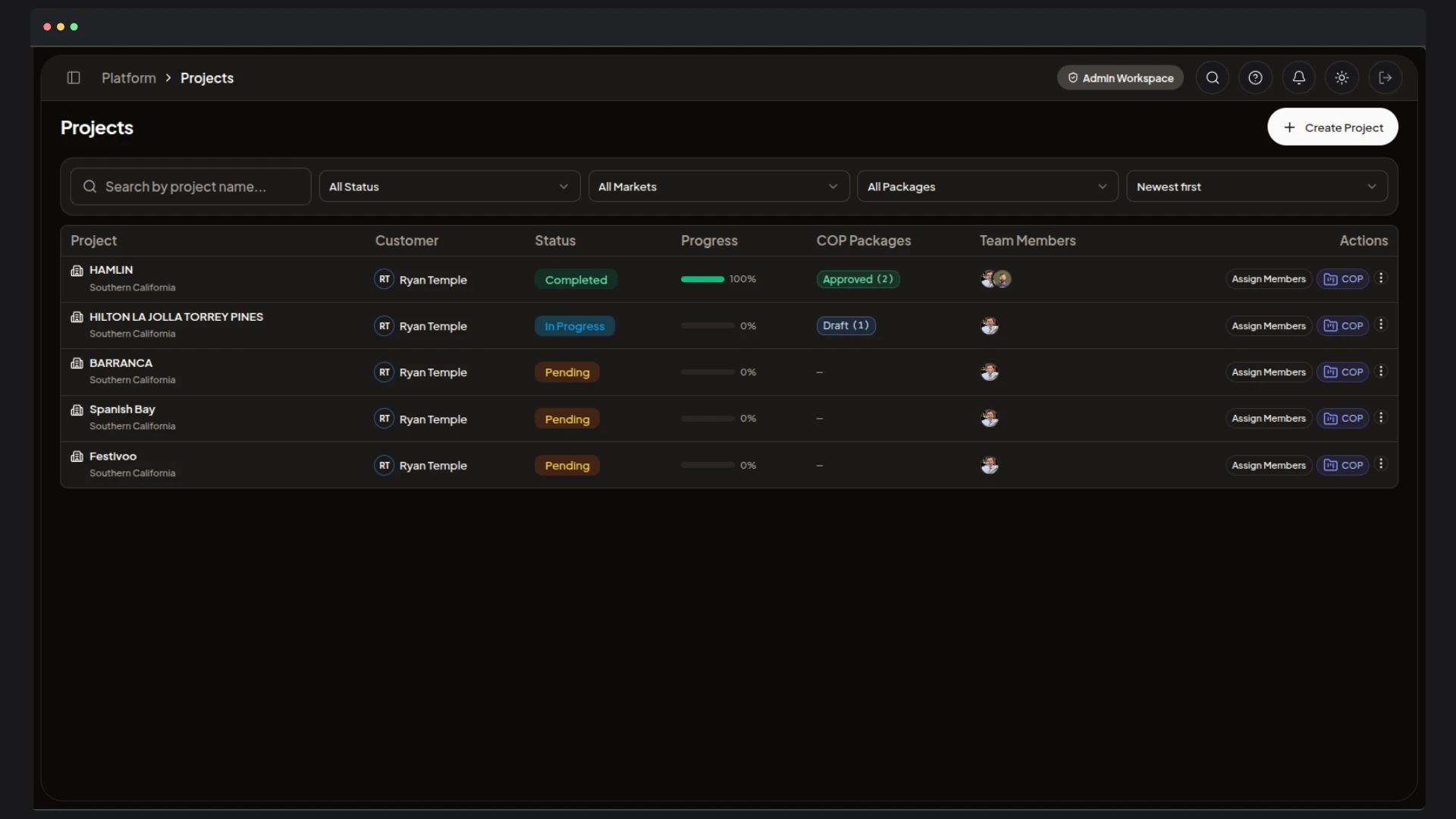Click the Approved (2) package badge
This screenshot has width=1456, height=819.
[x=858, y=279]
